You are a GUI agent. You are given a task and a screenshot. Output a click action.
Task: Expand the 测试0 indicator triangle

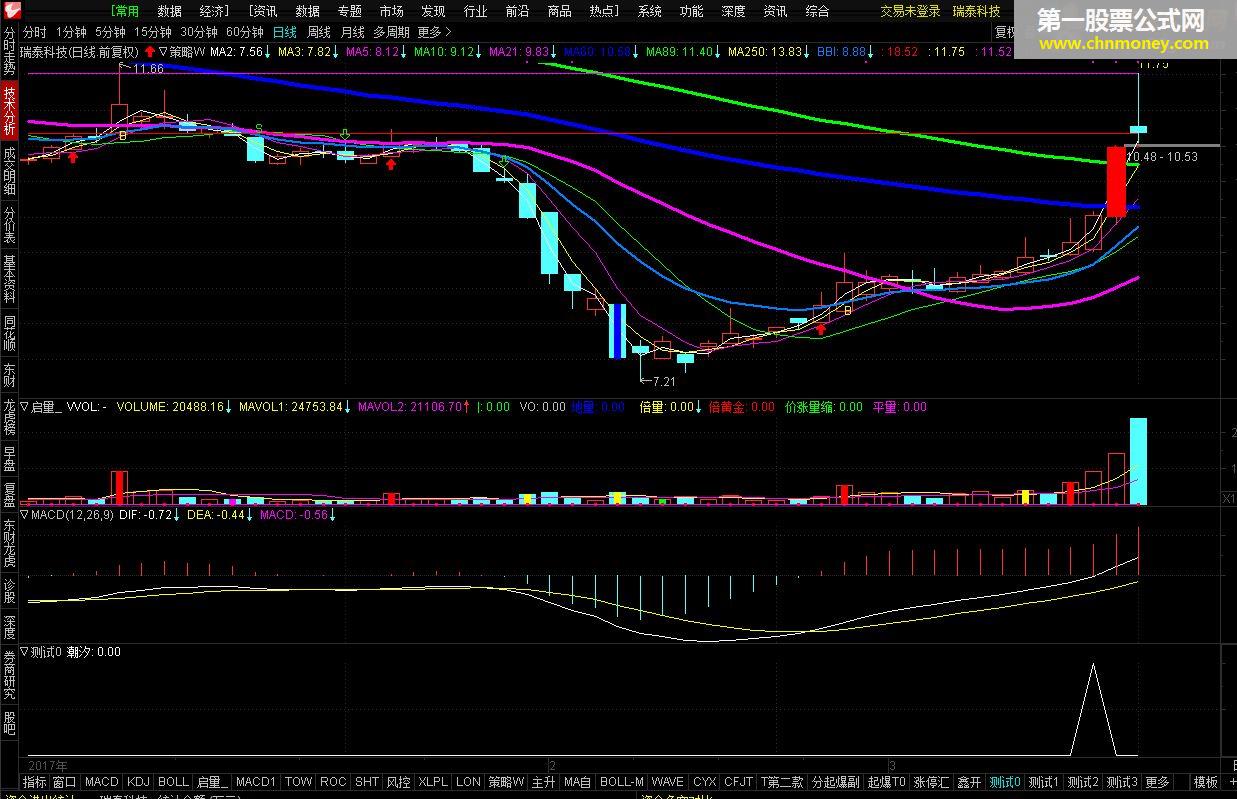click(x=25, y=652)
